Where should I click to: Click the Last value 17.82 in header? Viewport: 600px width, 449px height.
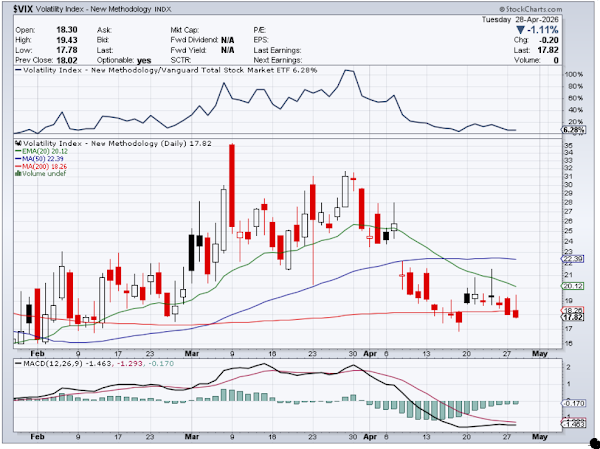(548, 50)
